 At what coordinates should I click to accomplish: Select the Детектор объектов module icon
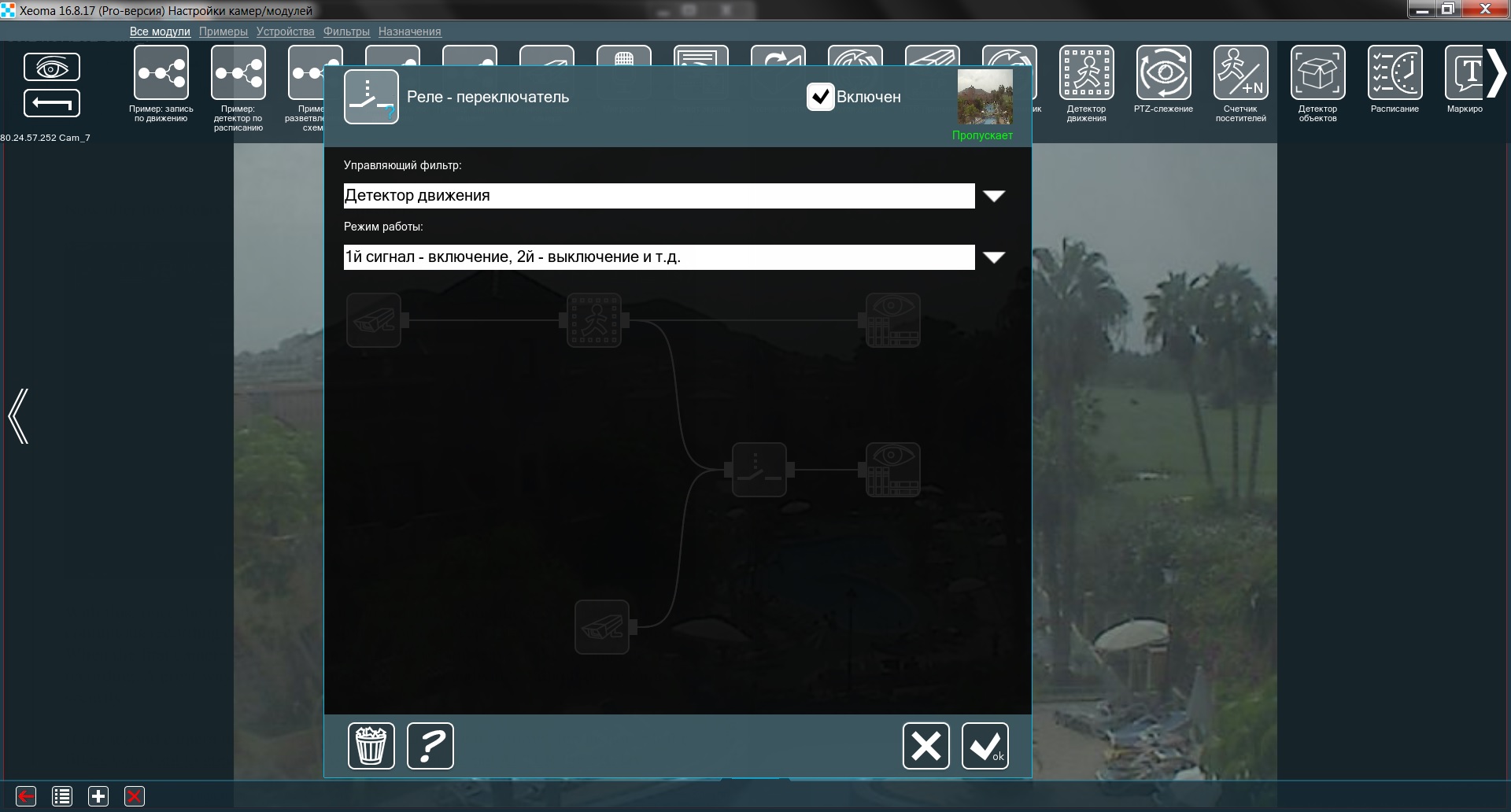coord(1317,73)
